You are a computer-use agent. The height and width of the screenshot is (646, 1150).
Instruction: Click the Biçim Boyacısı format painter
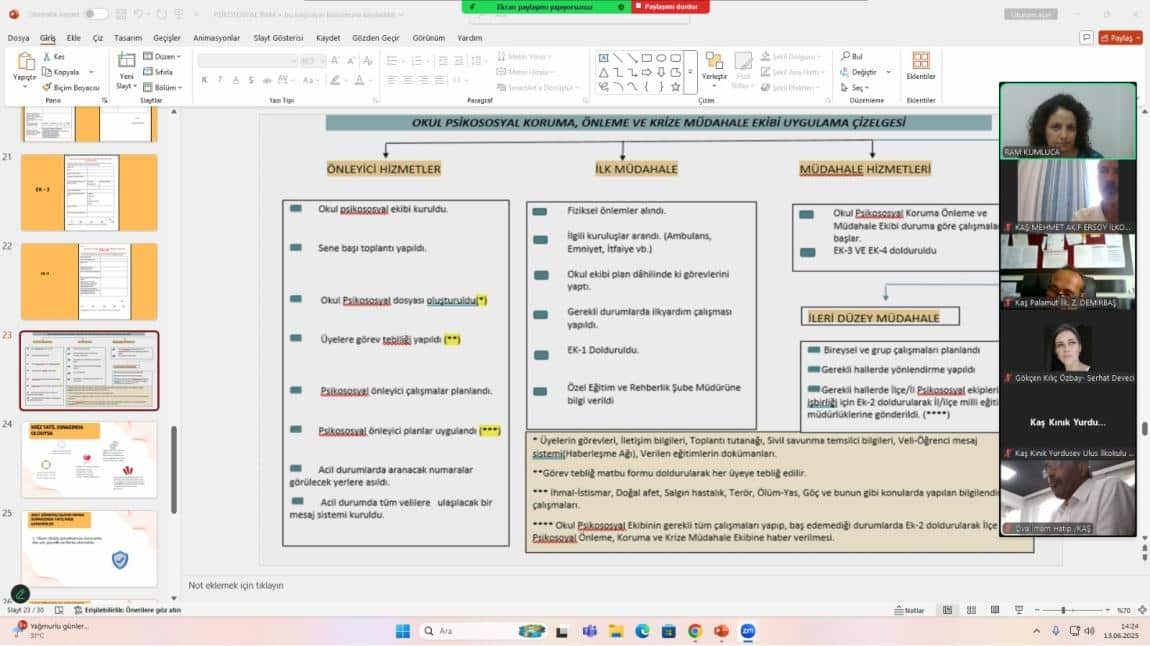tap(71, 88)
